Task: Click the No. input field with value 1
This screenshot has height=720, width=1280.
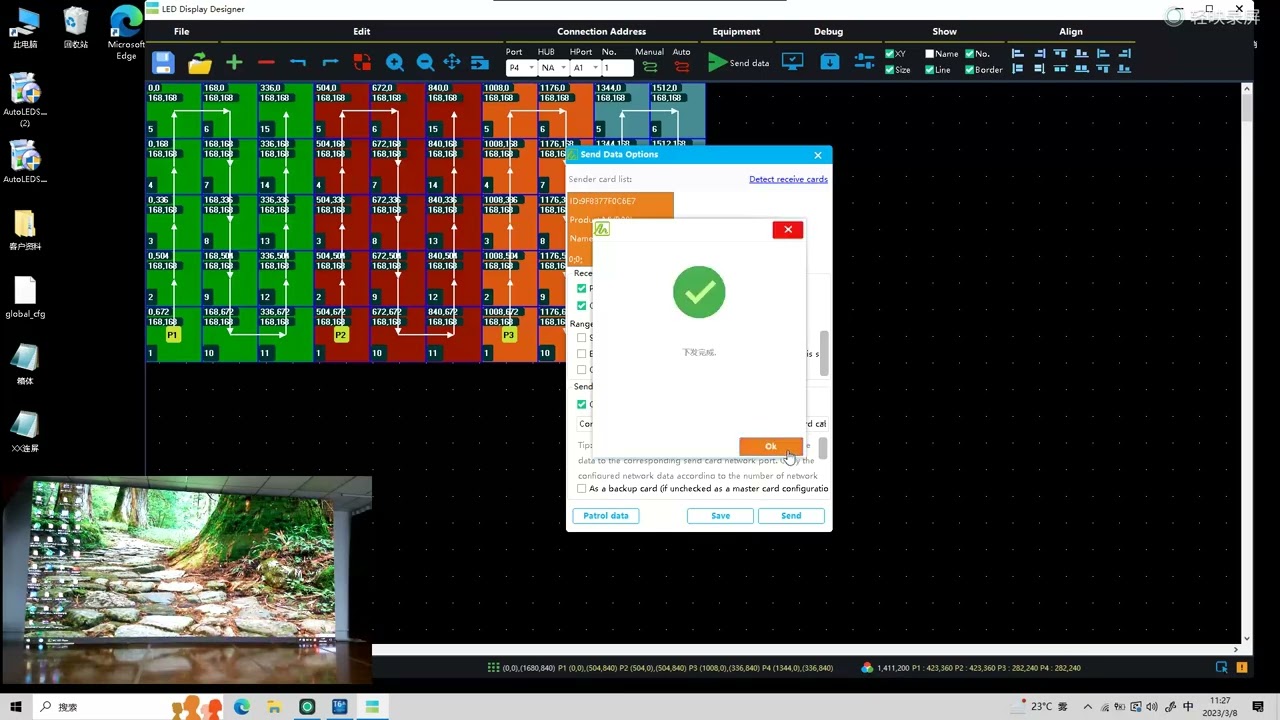Action: coord(617,68)
